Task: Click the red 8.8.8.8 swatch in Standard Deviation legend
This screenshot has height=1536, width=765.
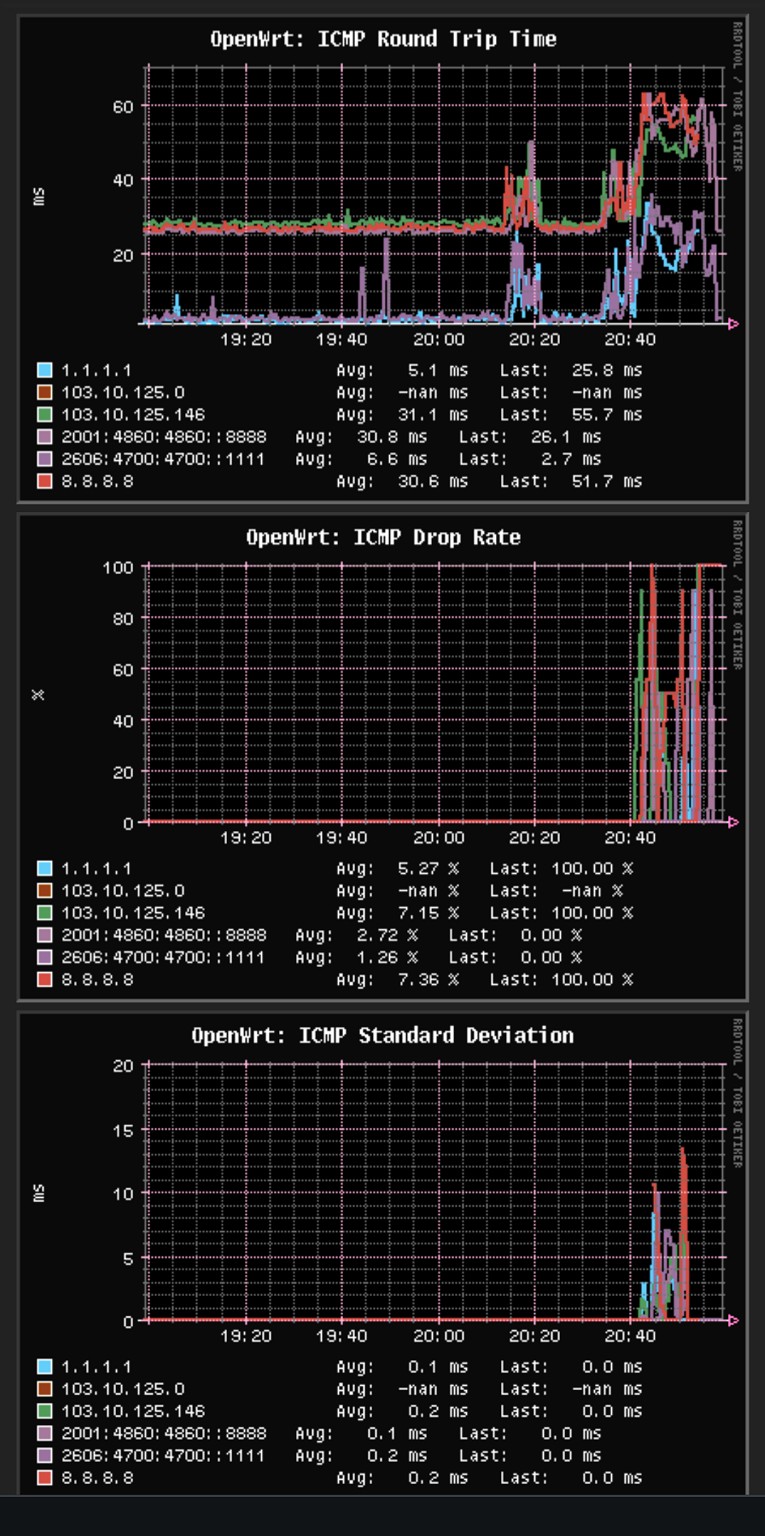Action: [44, 1477]
